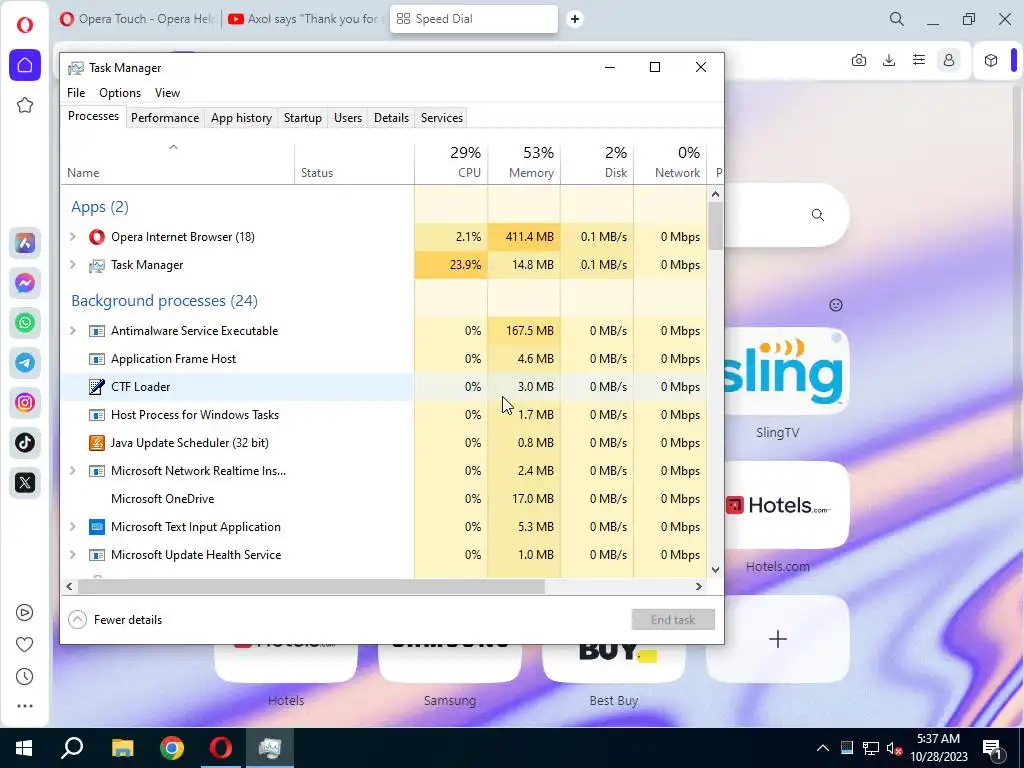Click the cube extensions icon in Opera
The image size is (1024, 768).
tap(991, 60)
